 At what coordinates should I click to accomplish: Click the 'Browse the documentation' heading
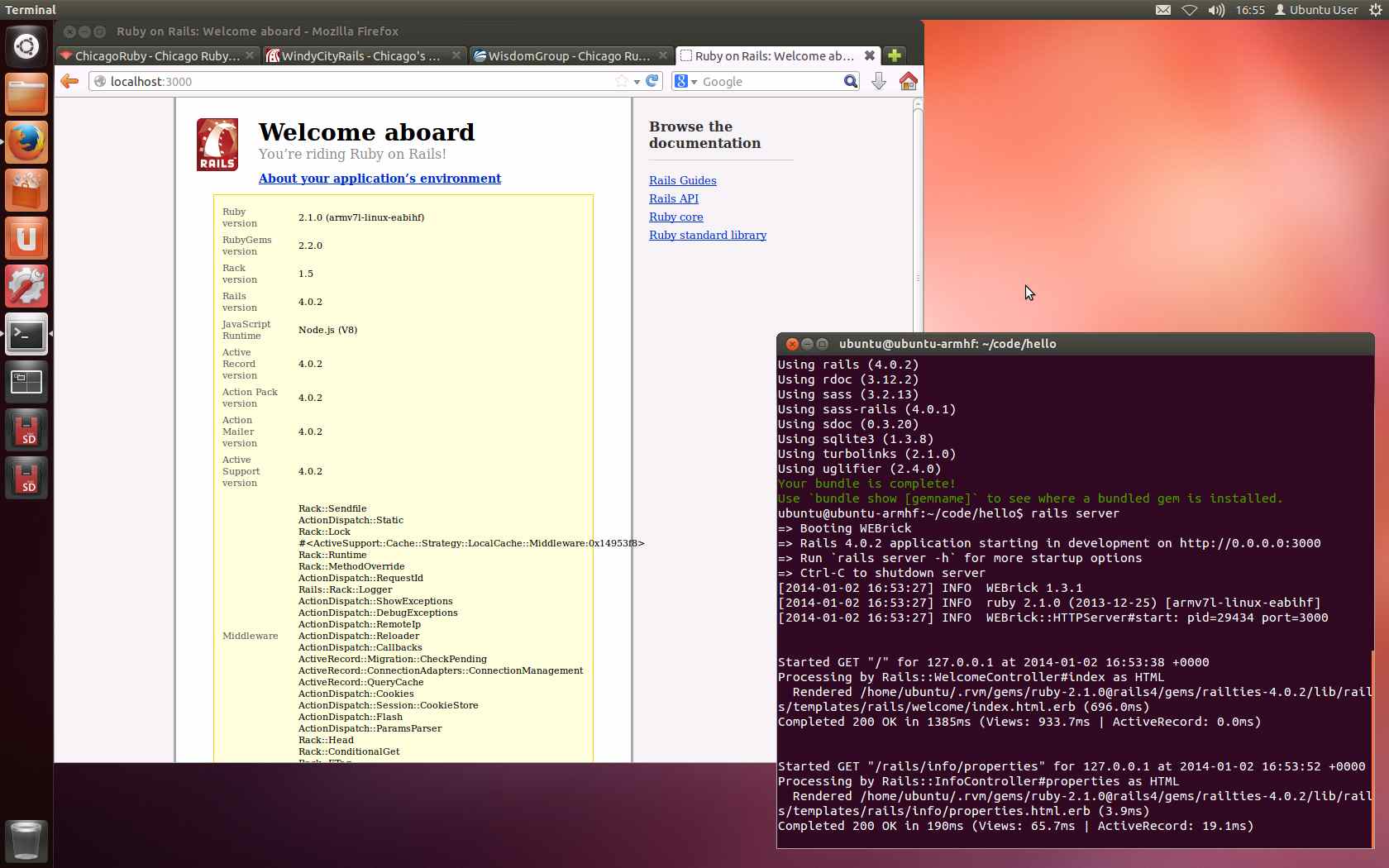coord(704,135)
